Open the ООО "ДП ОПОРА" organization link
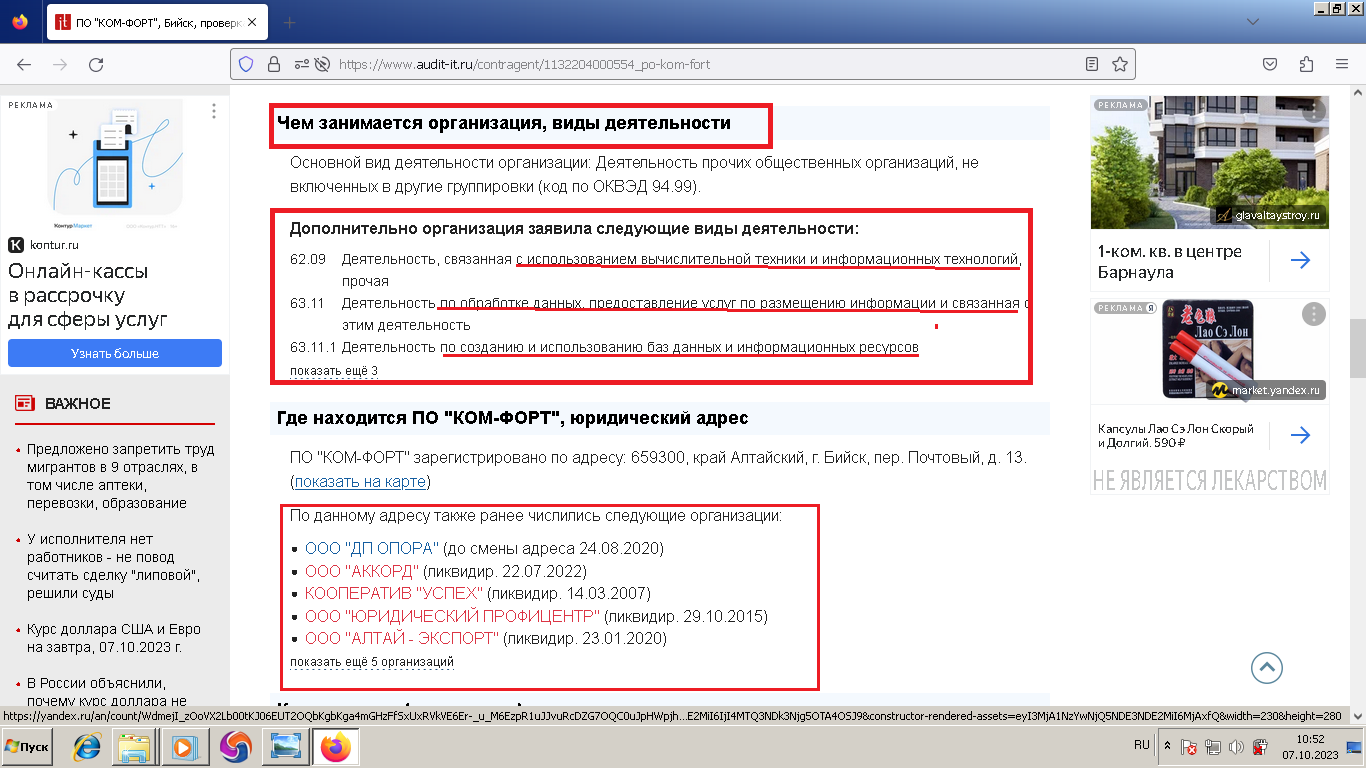The image size is (1366, 768). pyautogui.click(x=371, y=548)
